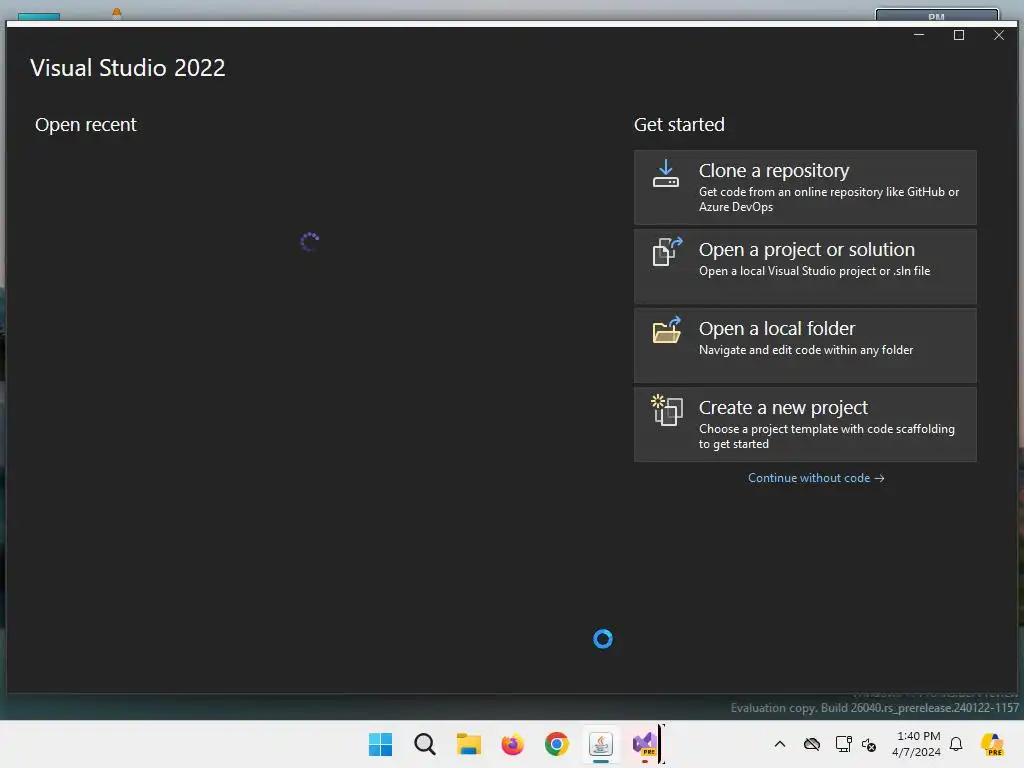Click the Copilot preview icon in taskbar
The image size is (1024, 768).
[x=992, y=744]
